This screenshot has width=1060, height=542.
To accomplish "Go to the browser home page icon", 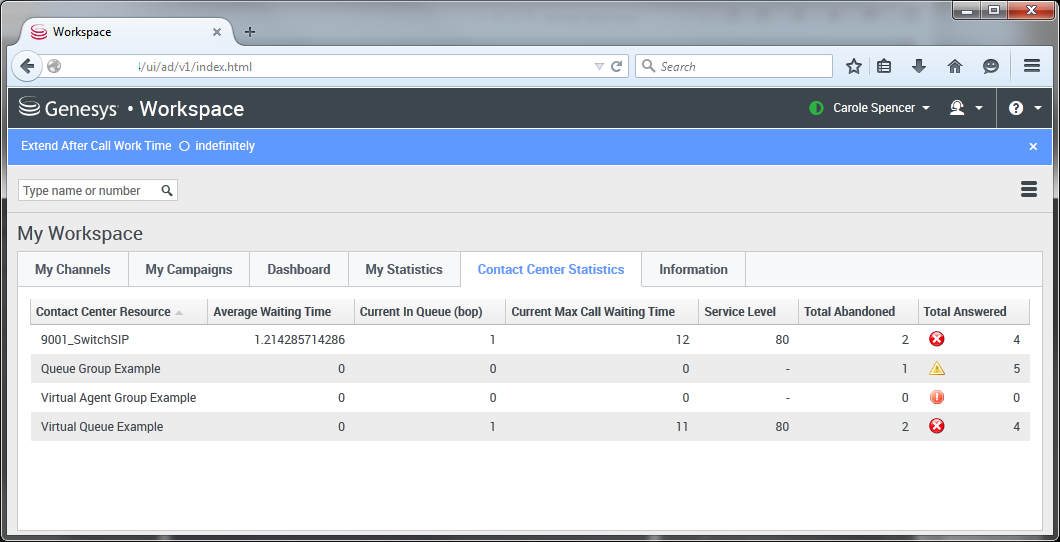I will [x=955, y=66].
